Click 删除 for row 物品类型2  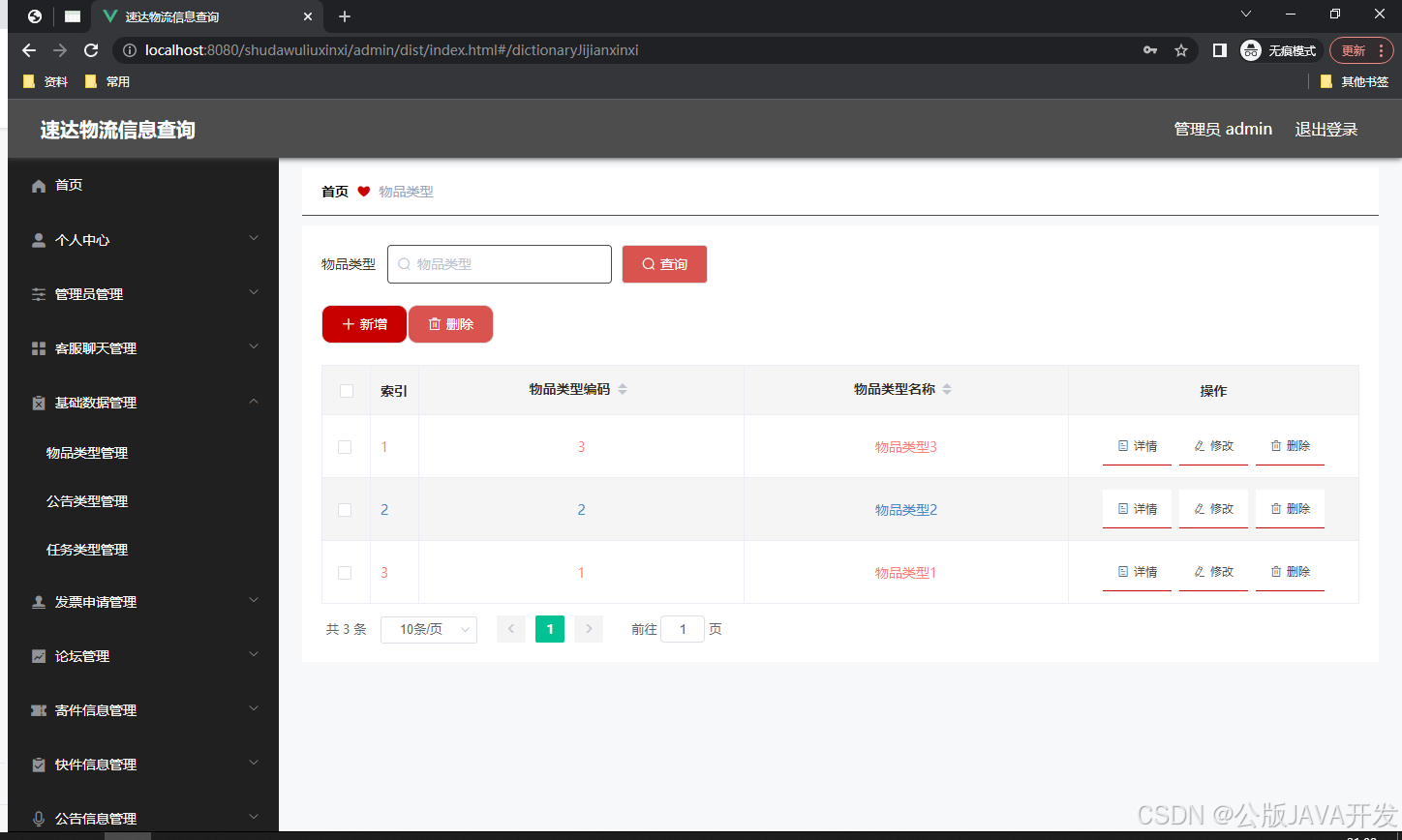[x=1290, y=509]
